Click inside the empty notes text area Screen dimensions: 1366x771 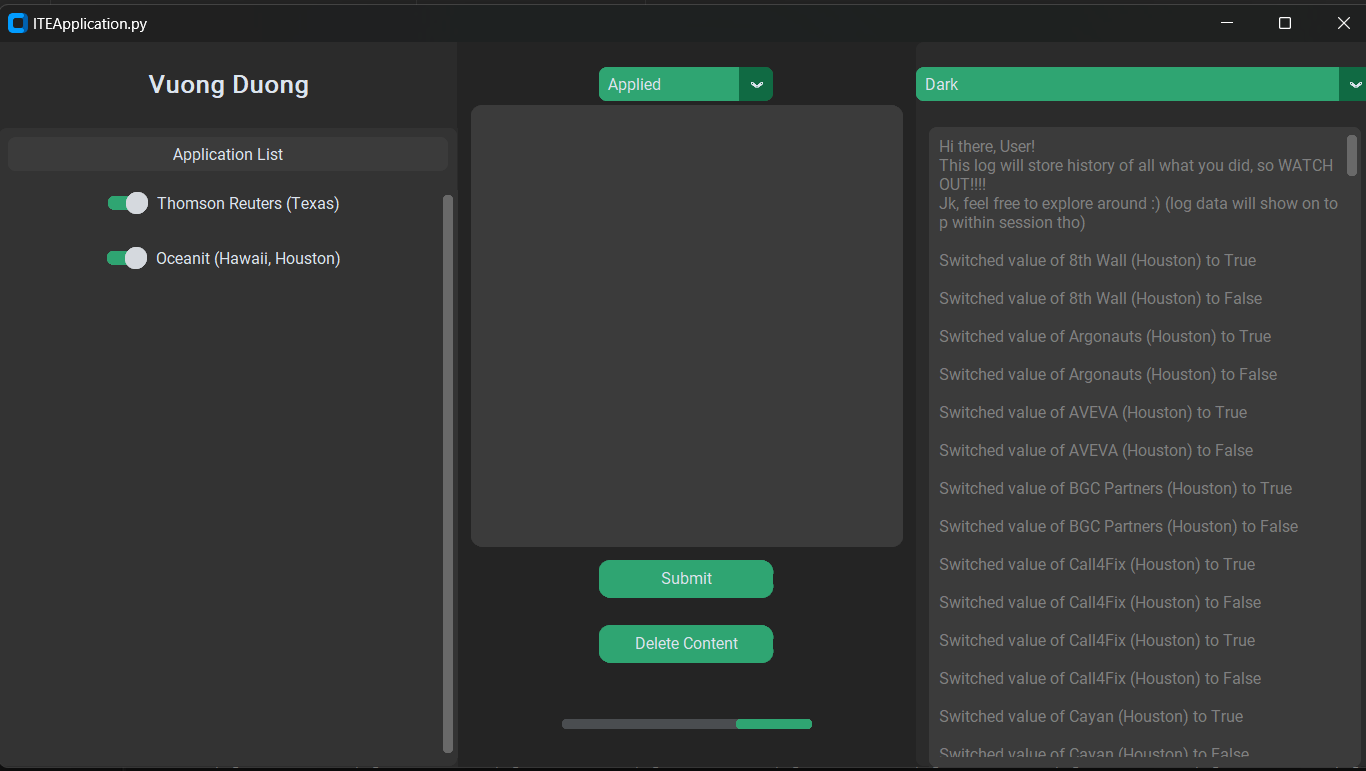click(686, 325)
